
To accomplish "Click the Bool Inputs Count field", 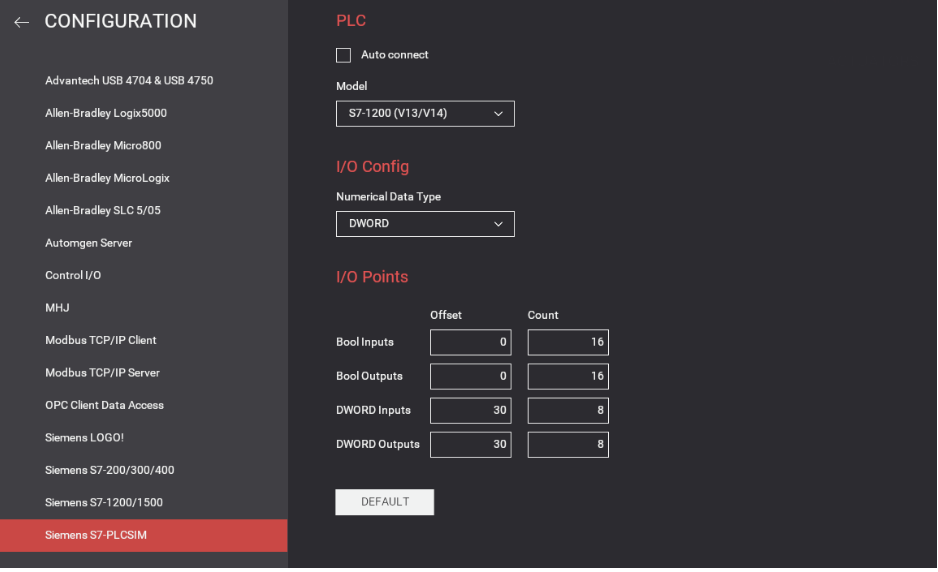I will point(568,342).
